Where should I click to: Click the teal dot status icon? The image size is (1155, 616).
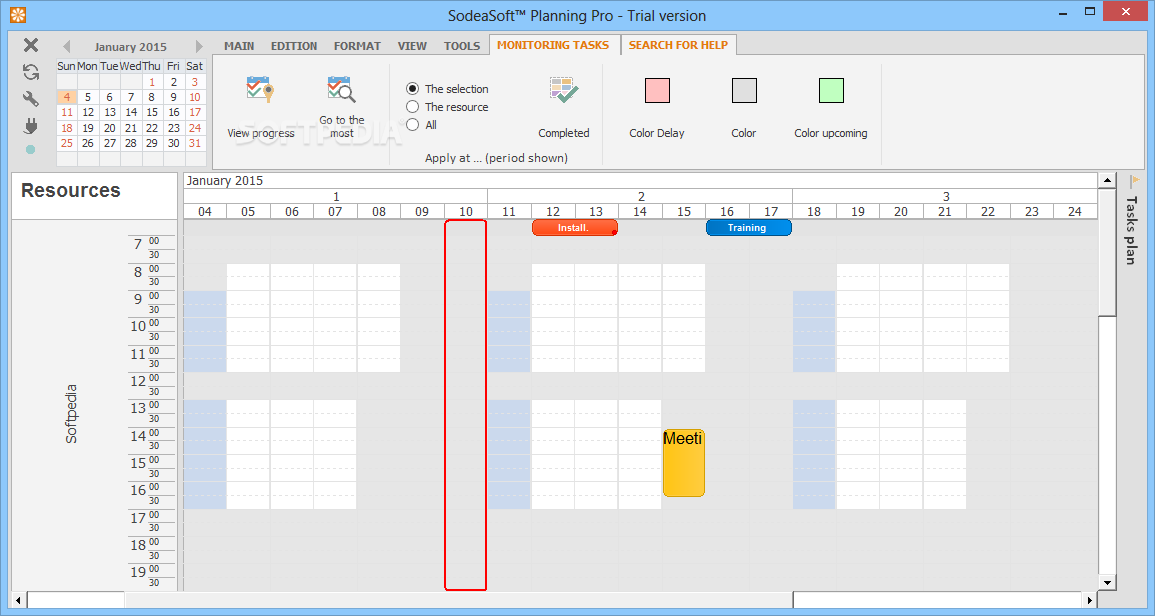30,150
